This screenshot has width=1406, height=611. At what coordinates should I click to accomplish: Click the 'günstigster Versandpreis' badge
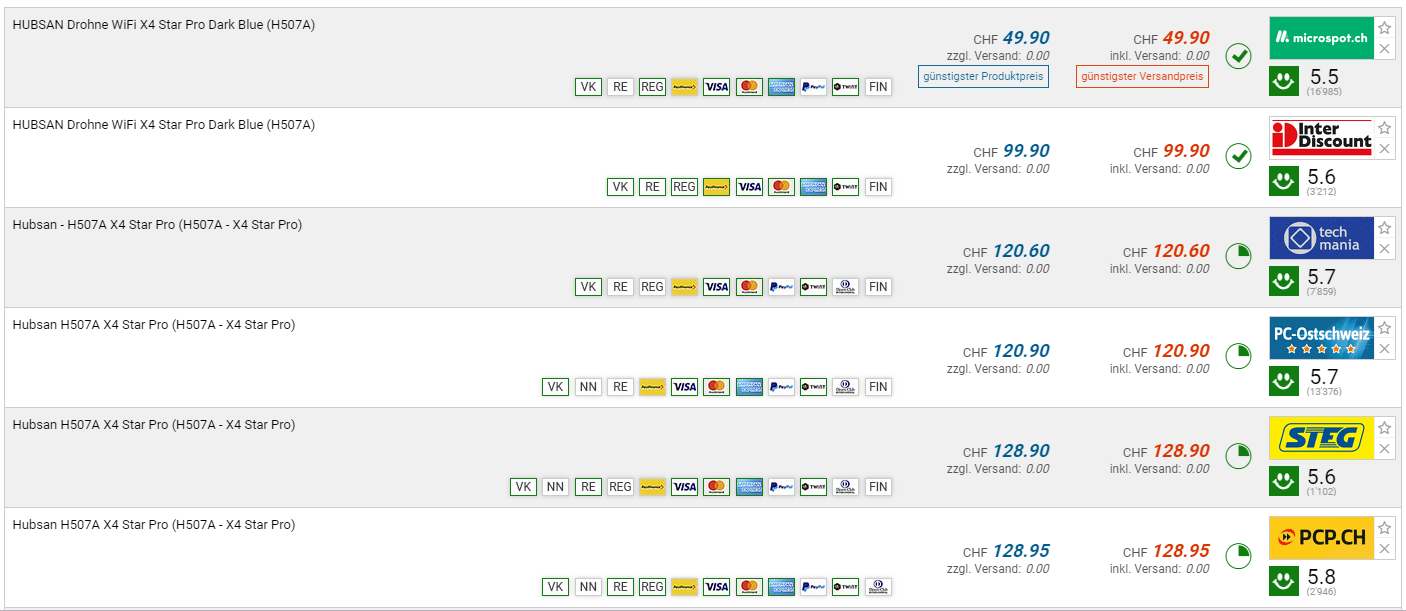click(1142, 76)
